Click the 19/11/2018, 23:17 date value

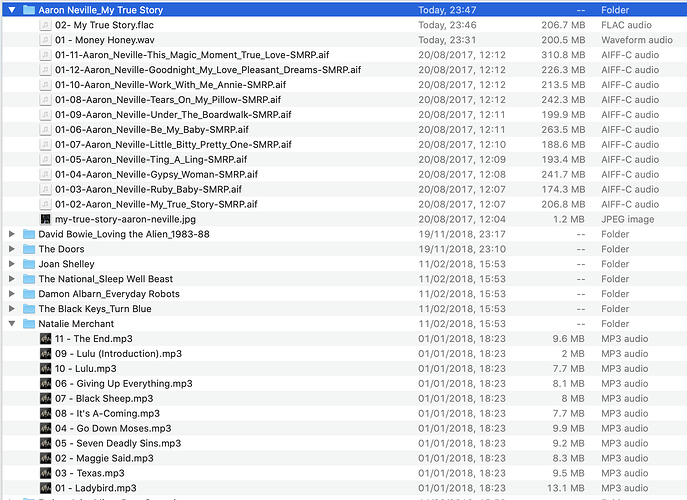462,234
